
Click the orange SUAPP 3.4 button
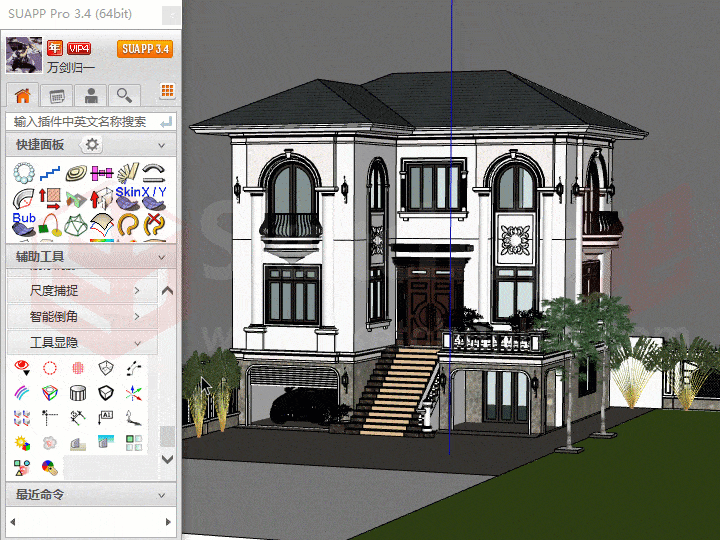tap(145, 49)
